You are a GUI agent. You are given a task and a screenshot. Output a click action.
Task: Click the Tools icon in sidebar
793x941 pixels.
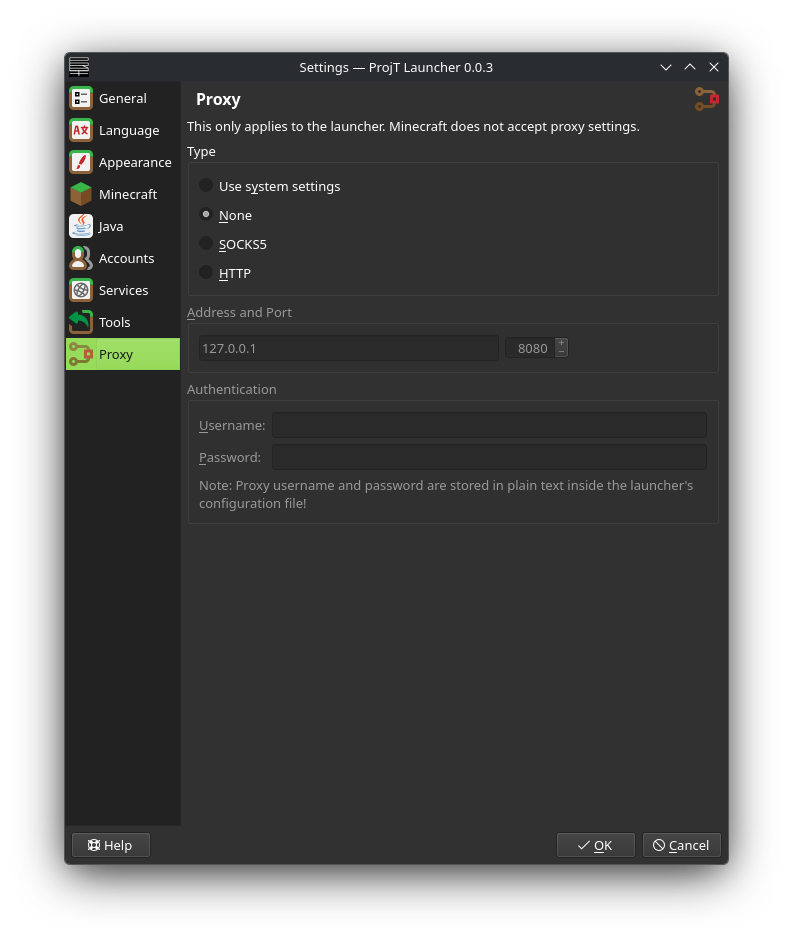point(80,322)
